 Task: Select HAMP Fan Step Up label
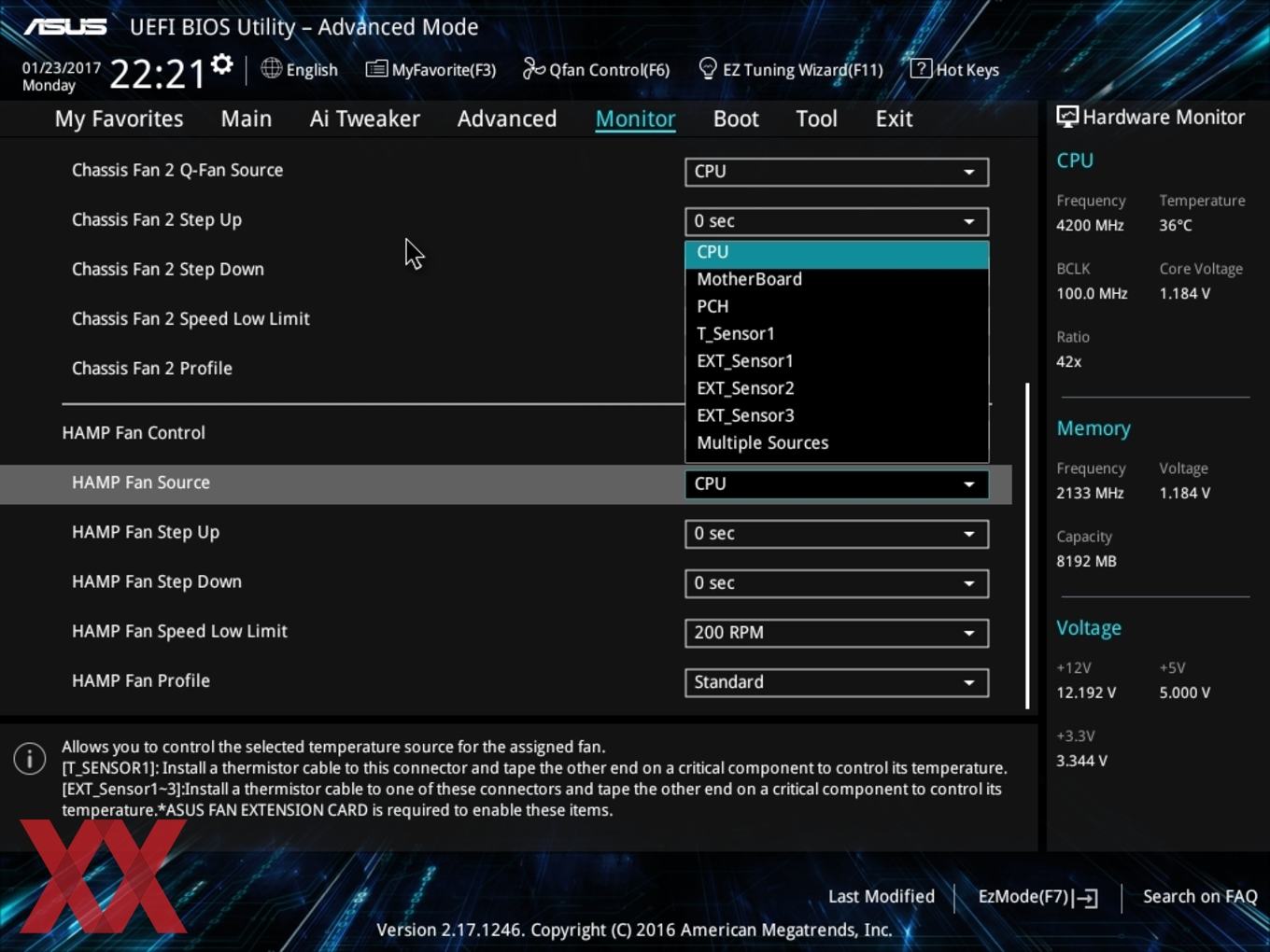pyautogui.click(x=146, y=533)
